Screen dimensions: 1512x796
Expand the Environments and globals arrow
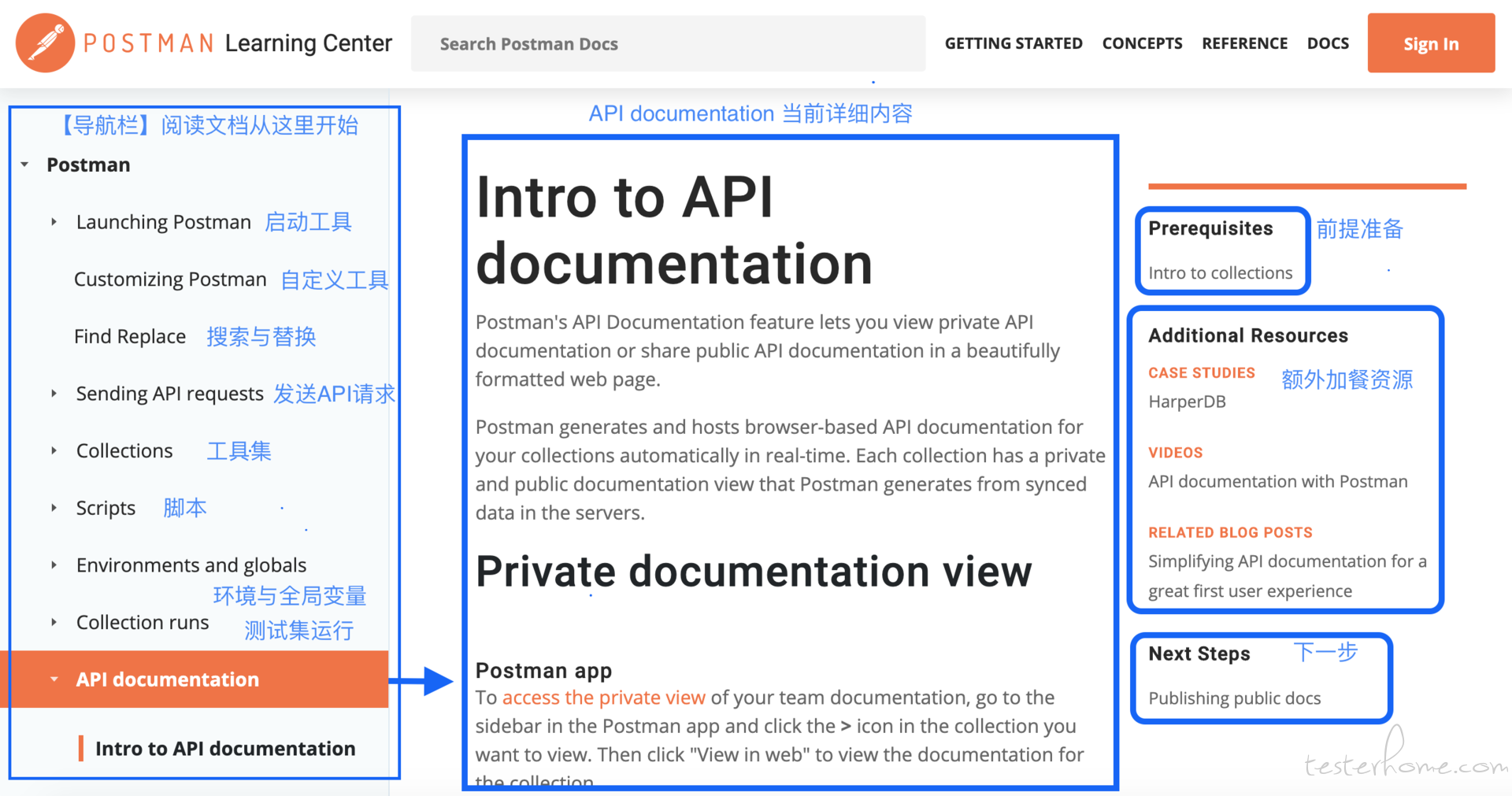pos(54,565)
